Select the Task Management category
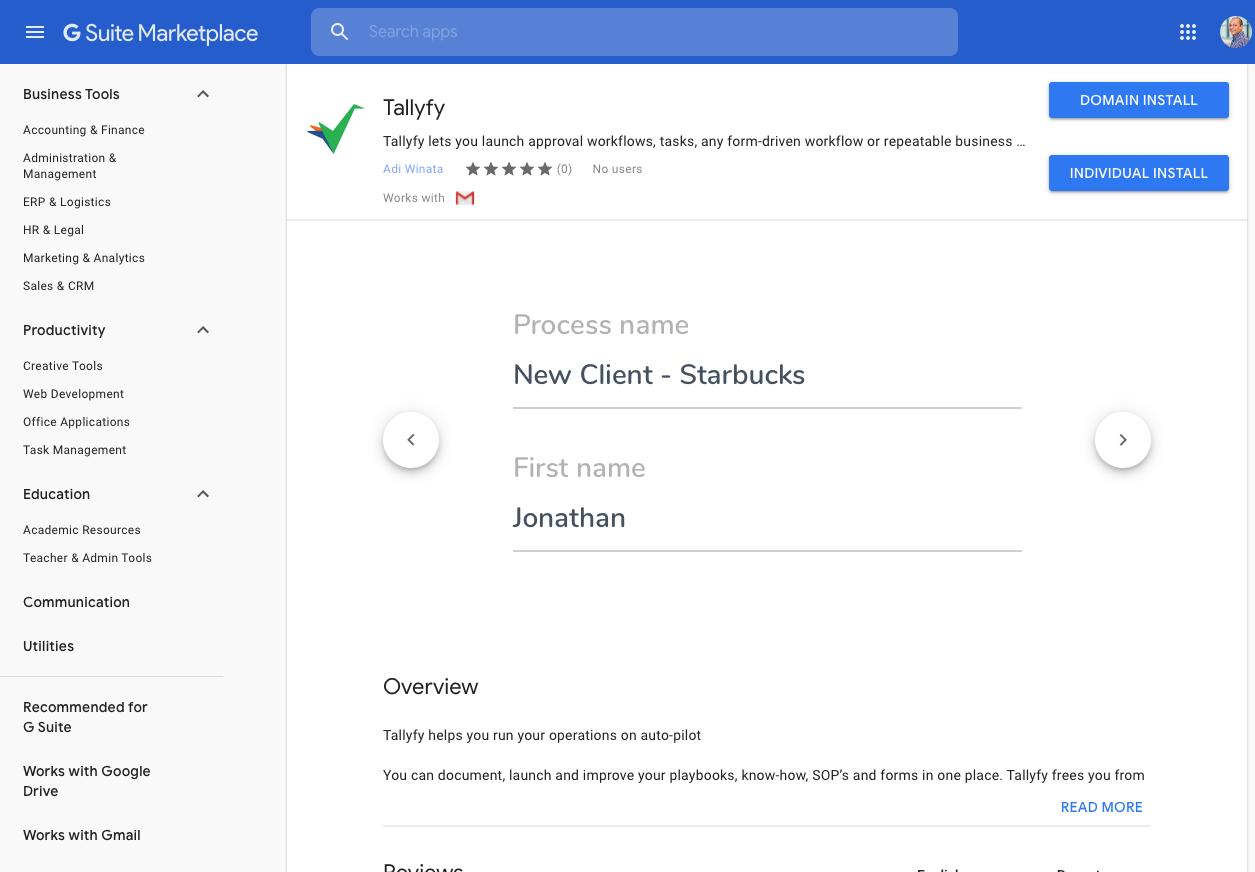 point(74,449)
